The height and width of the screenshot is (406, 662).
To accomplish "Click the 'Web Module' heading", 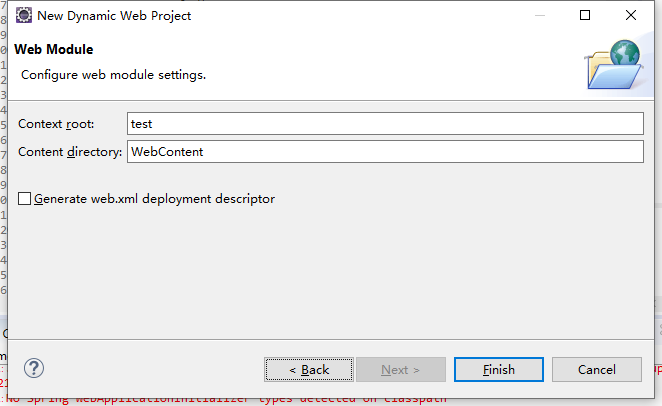I will point(54,49).
